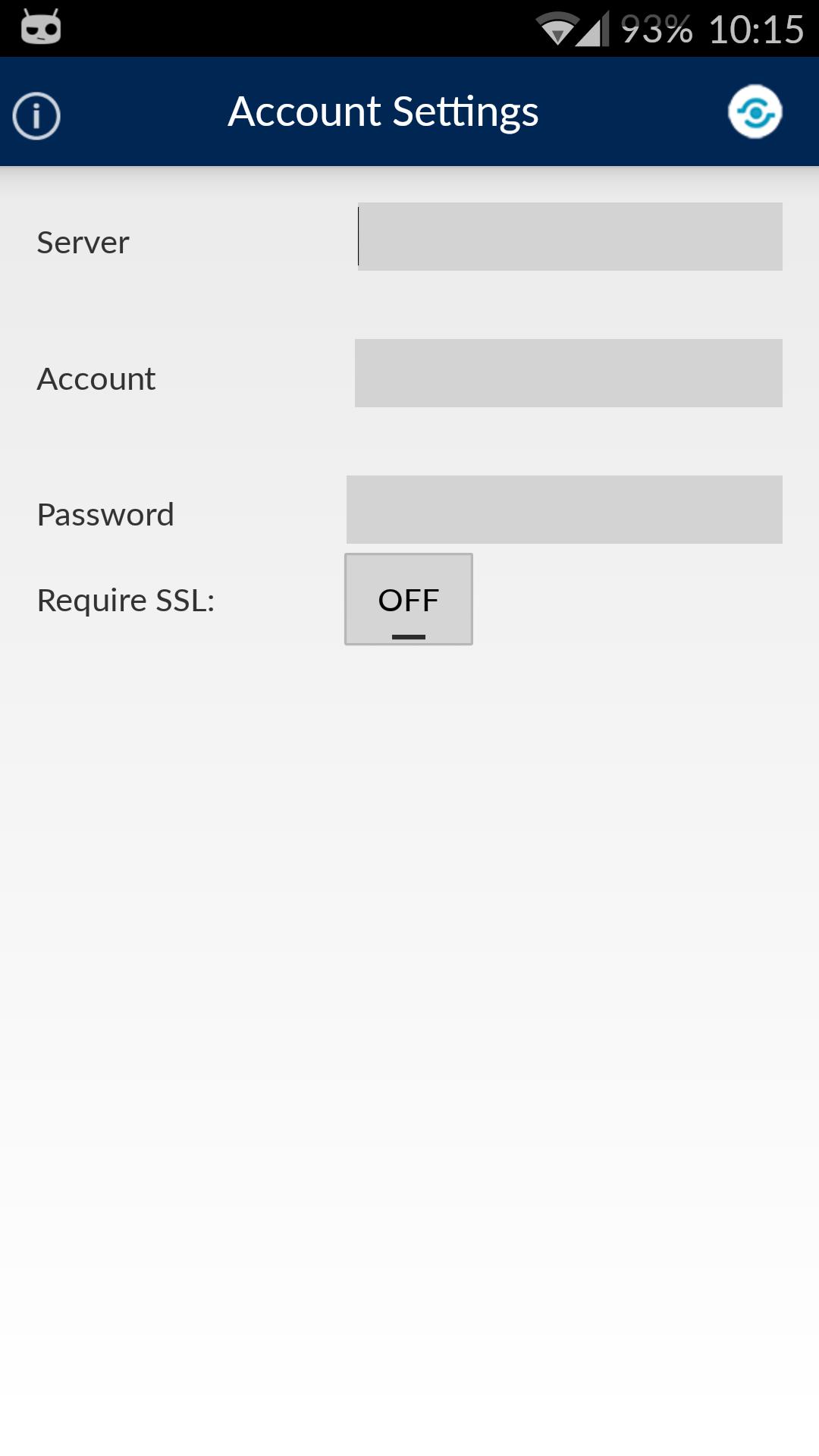Tap the 93% battery indicator
Screen dimensions: 819x1456
[x=657, y=30]
